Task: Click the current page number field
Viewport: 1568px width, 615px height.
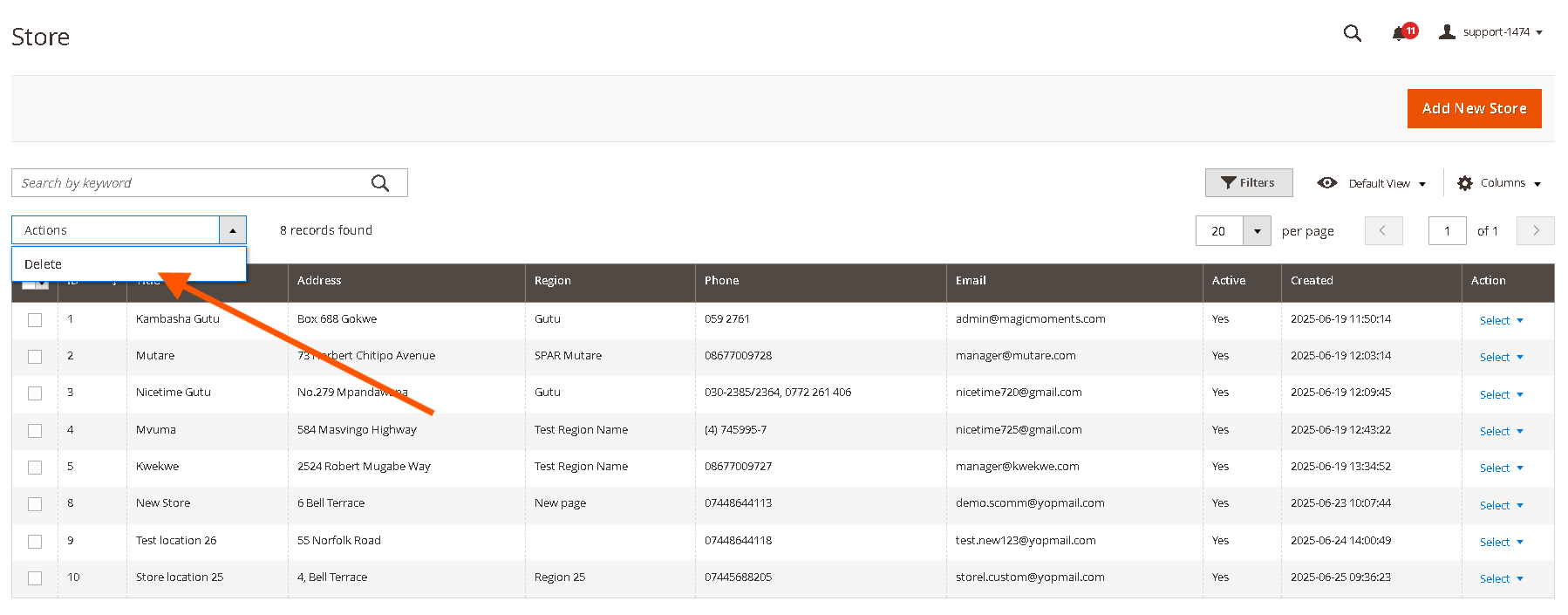Action: coord(1447,231)
